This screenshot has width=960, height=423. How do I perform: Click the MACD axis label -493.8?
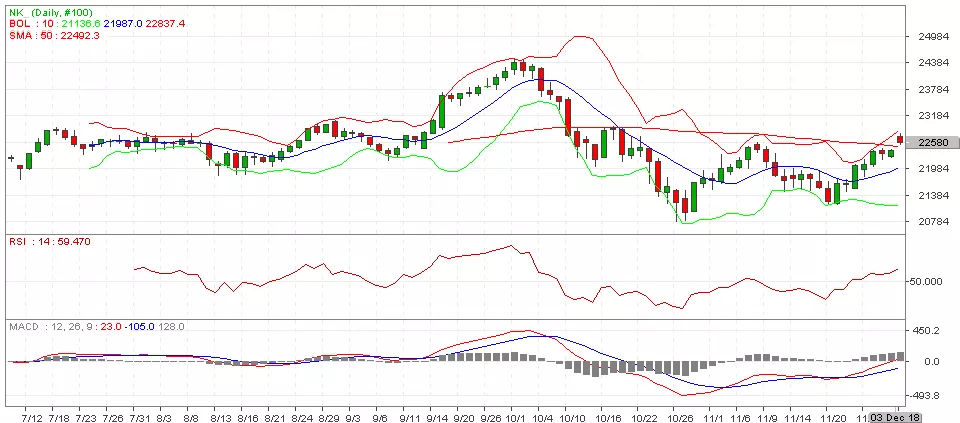(x=924, y=396)
